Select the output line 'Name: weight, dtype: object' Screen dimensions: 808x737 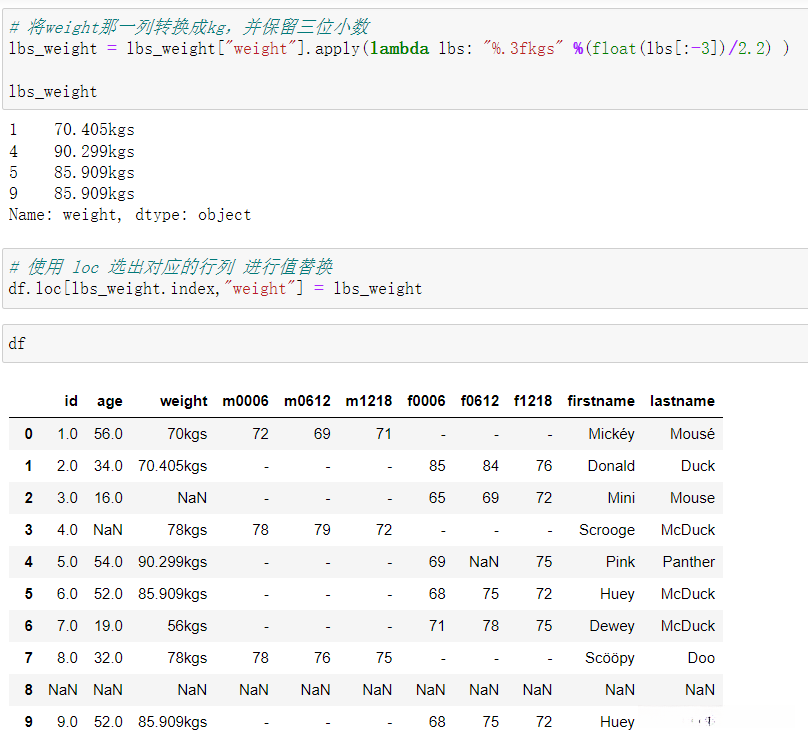[x=130, y=215]
